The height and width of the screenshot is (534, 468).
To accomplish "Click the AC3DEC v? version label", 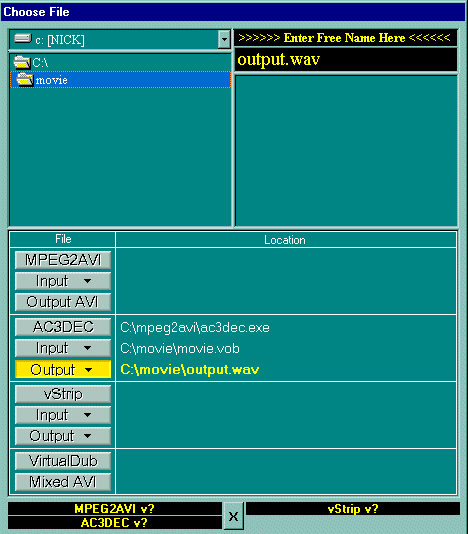I will tap(115, 522).
